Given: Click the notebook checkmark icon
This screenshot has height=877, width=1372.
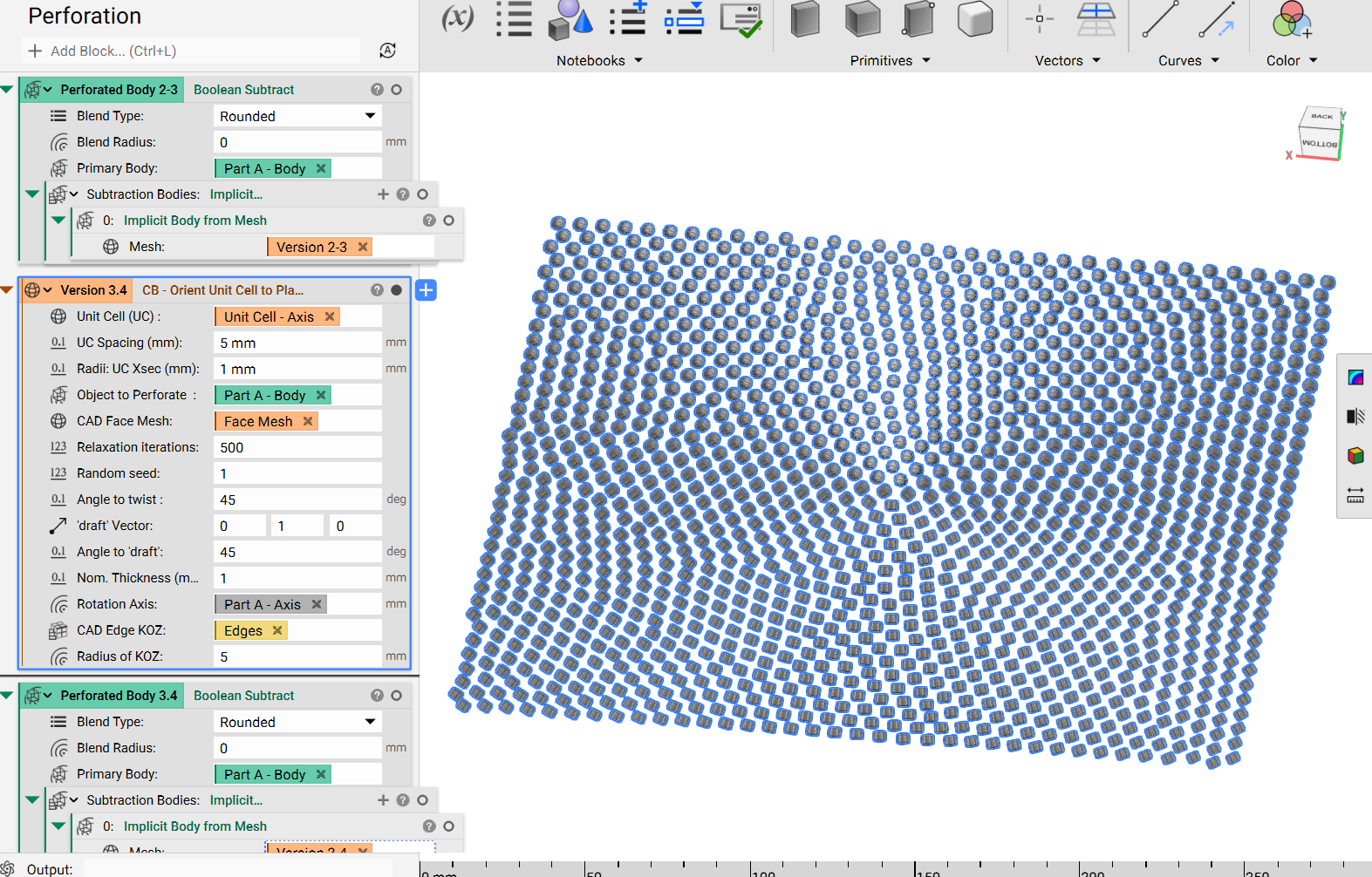Looking at the screenshot, I should click(x=741, y=20).
